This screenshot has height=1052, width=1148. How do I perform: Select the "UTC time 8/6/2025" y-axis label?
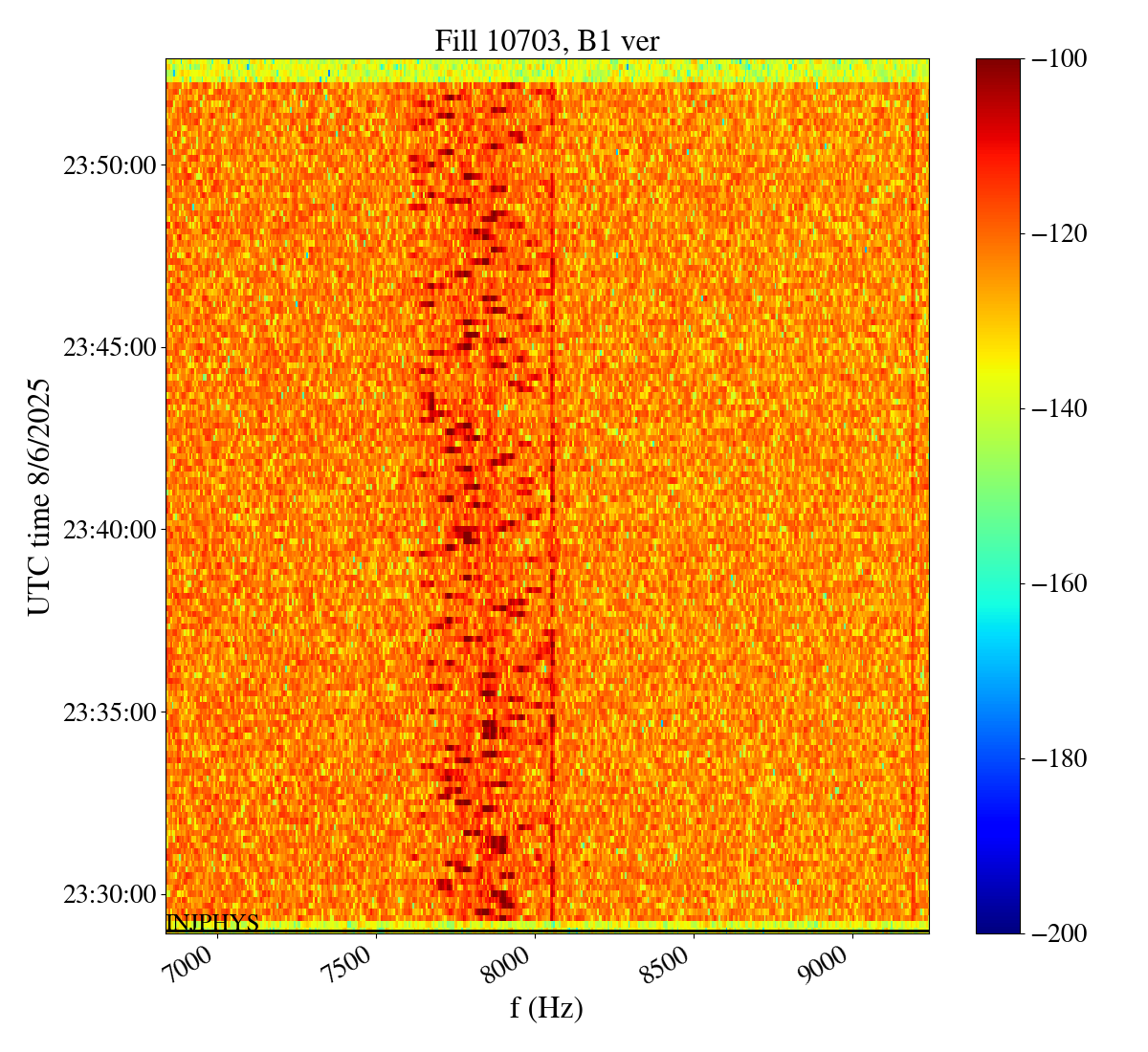coord(40,495)
